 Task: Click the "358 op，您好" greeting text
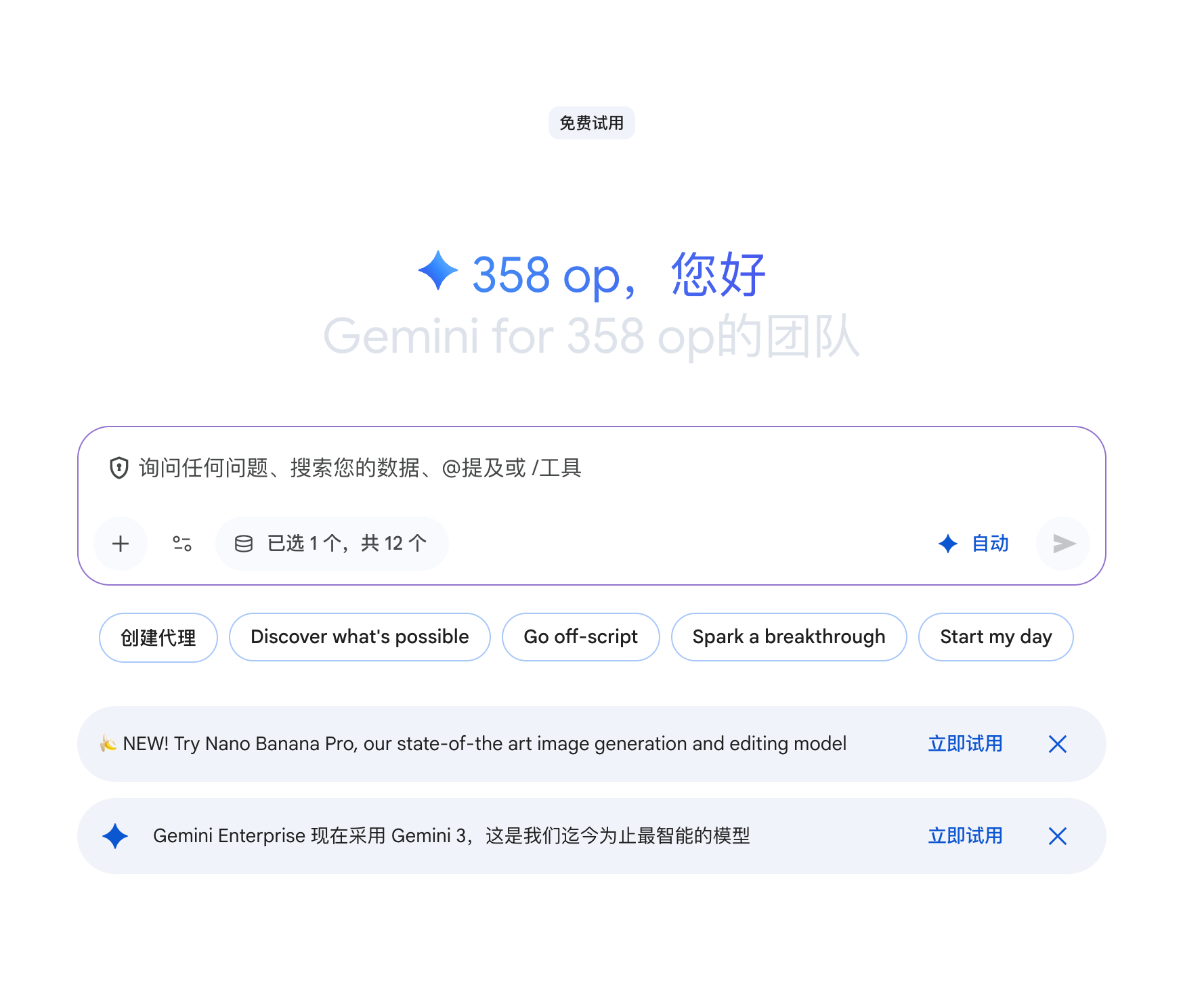619,274
